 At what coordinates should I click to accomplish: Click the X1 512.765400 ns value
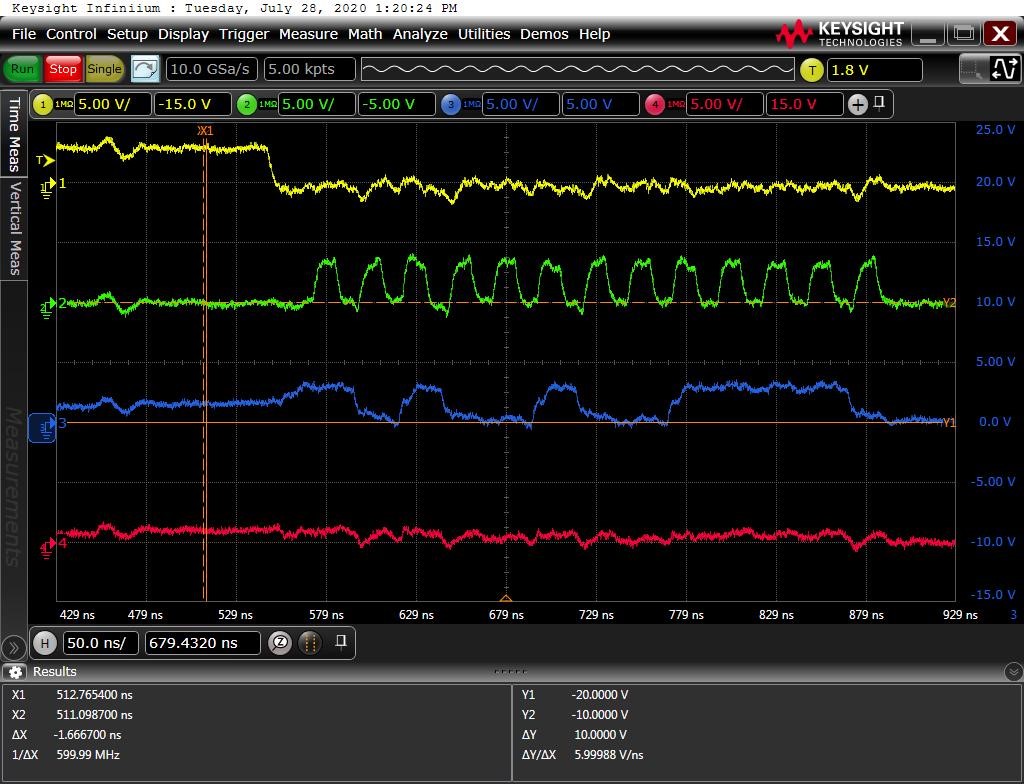pyautogui.click(x=95, y=694)
